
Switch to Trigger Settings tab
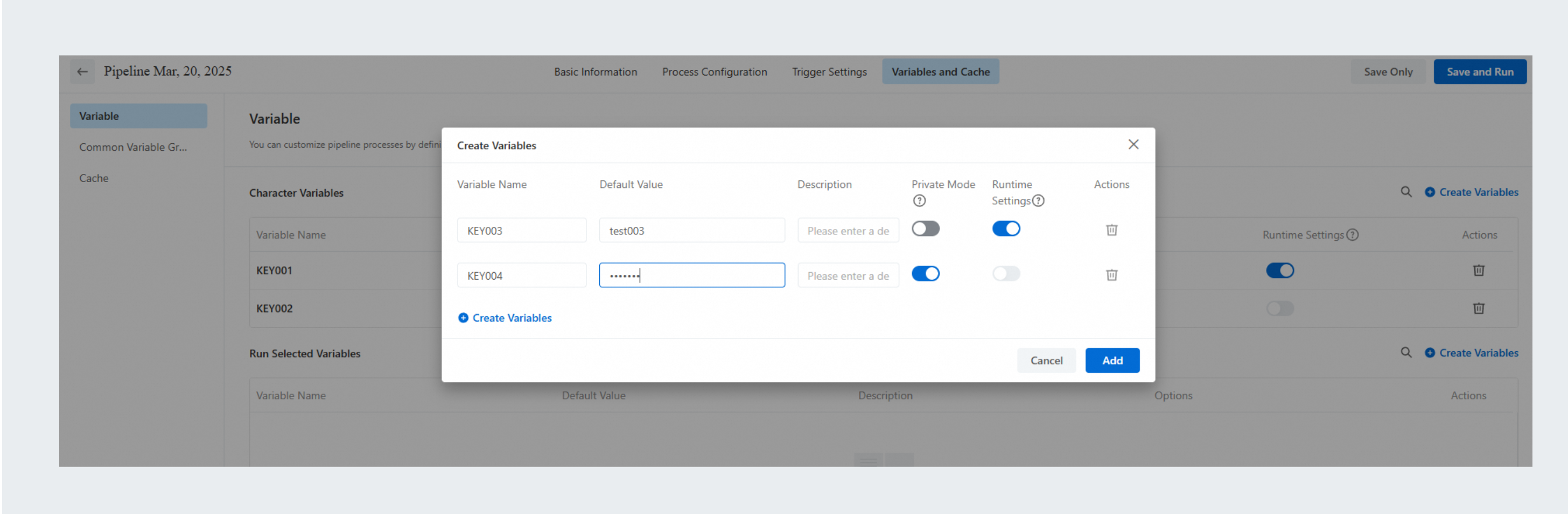(829, 72)
